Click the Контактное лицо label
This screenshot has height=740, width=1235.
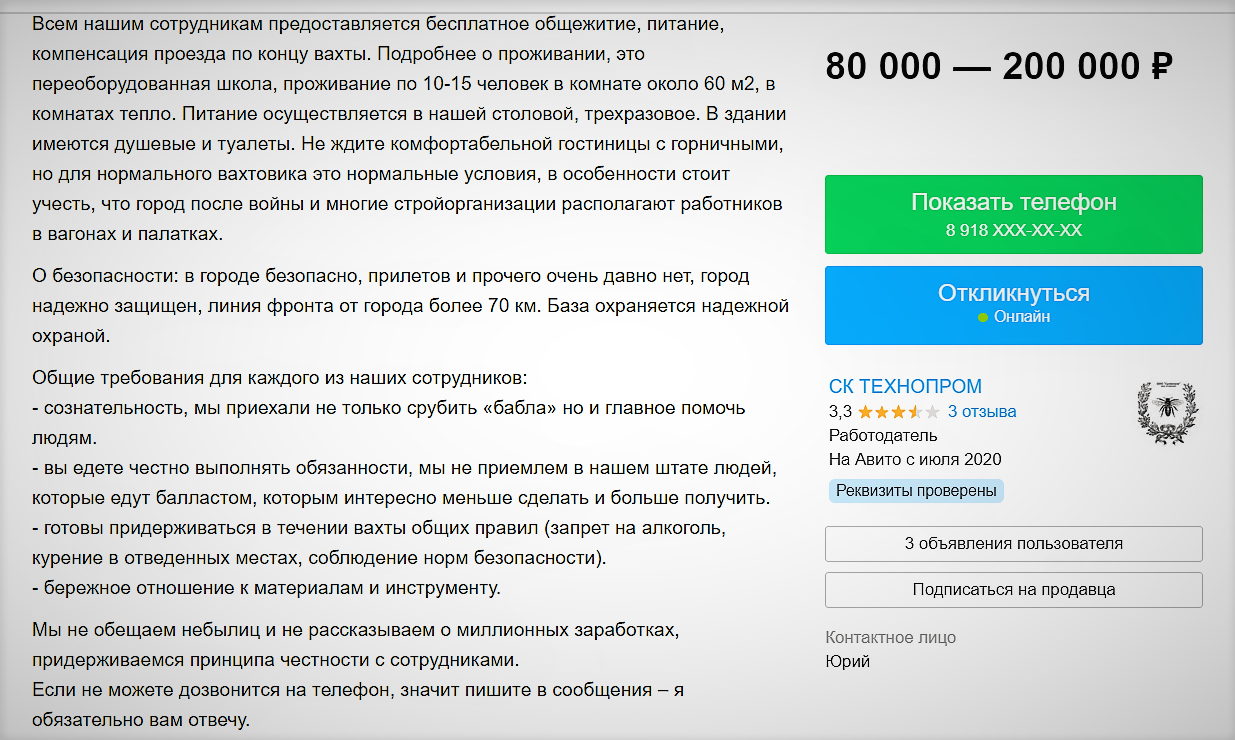[x=891, y=638]
